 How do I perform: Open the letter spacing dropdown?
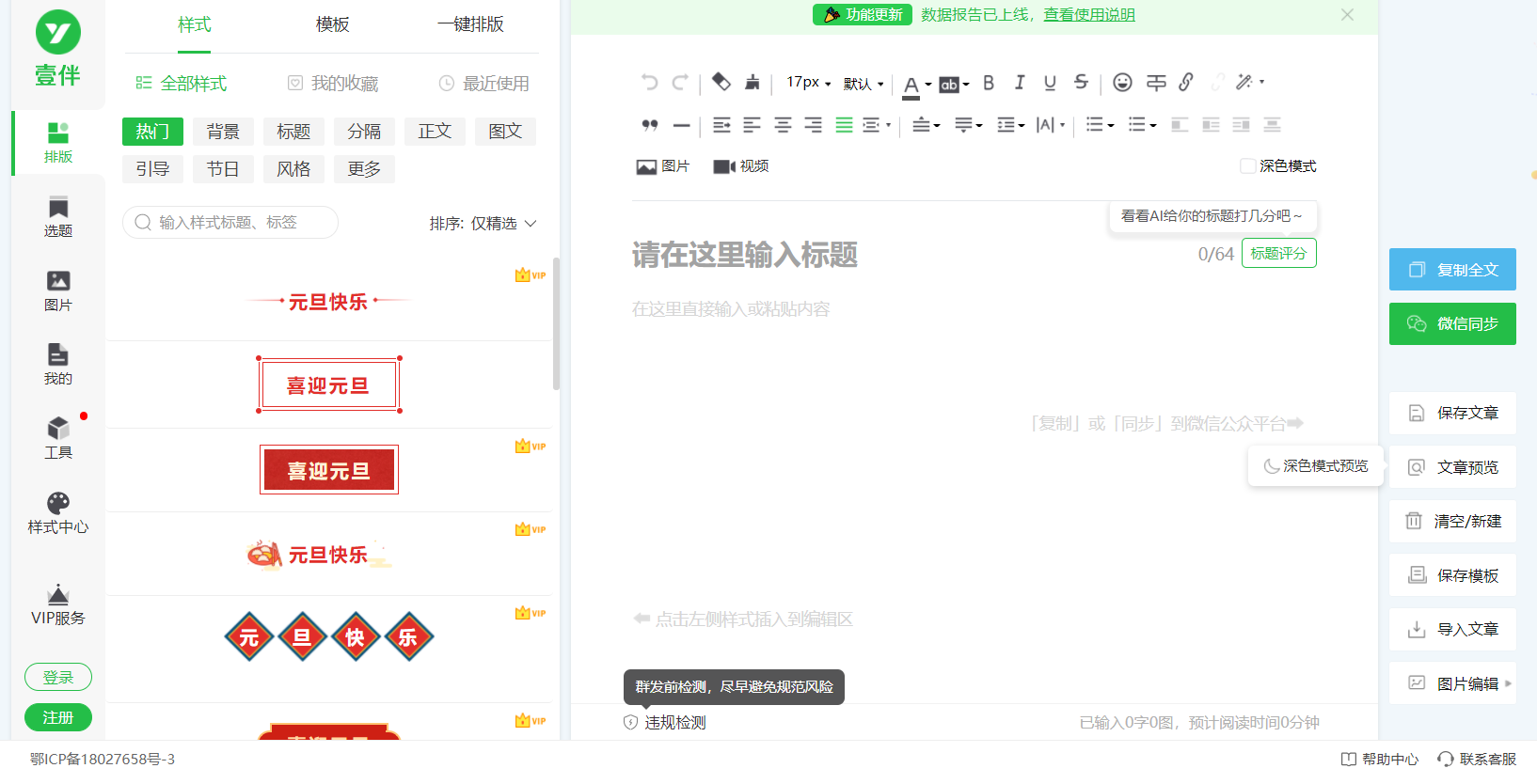point(1051,125)
